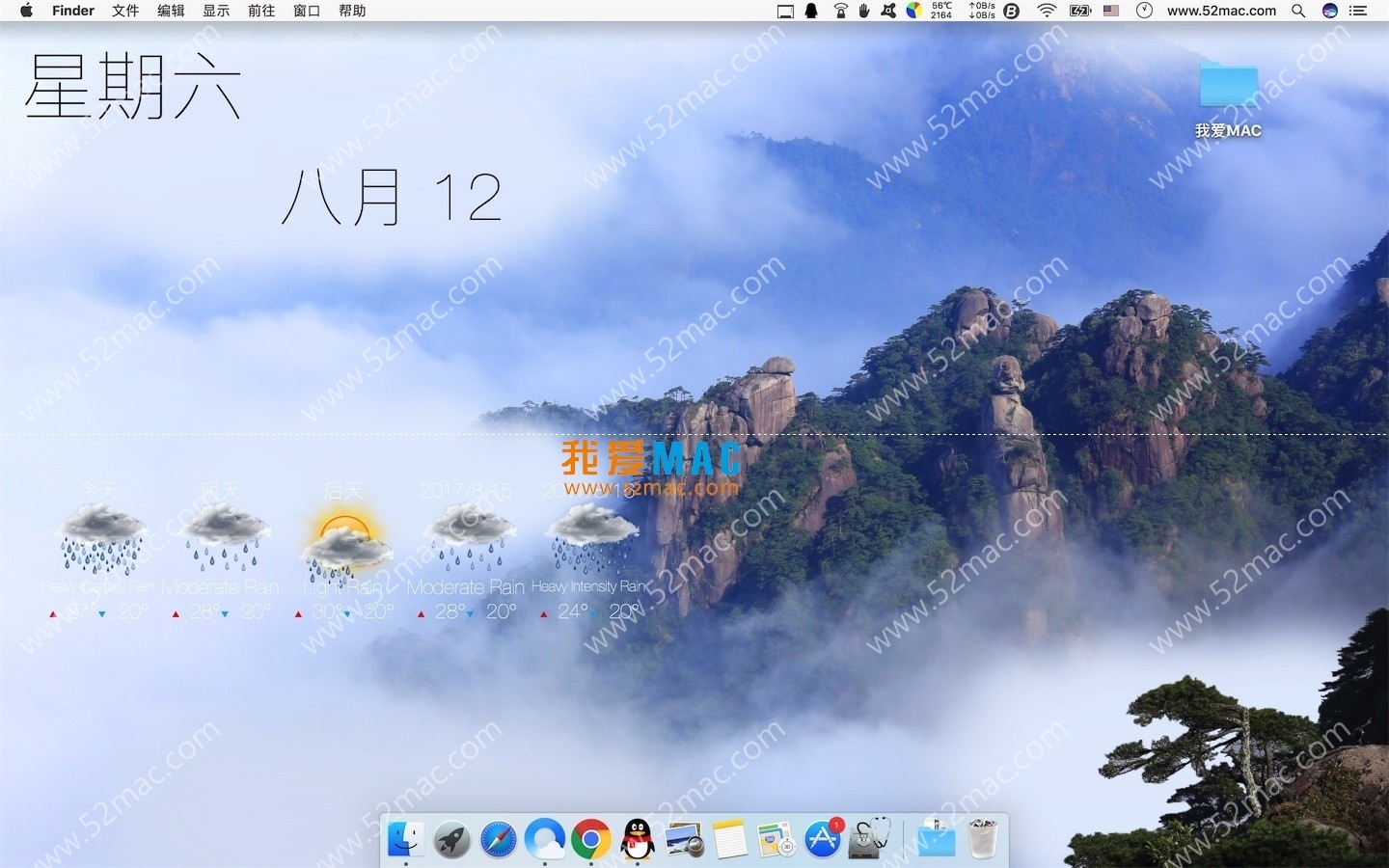This screenshot has width=1389, height=868.
Task: Open Spotlight search
Action: 1297,11
